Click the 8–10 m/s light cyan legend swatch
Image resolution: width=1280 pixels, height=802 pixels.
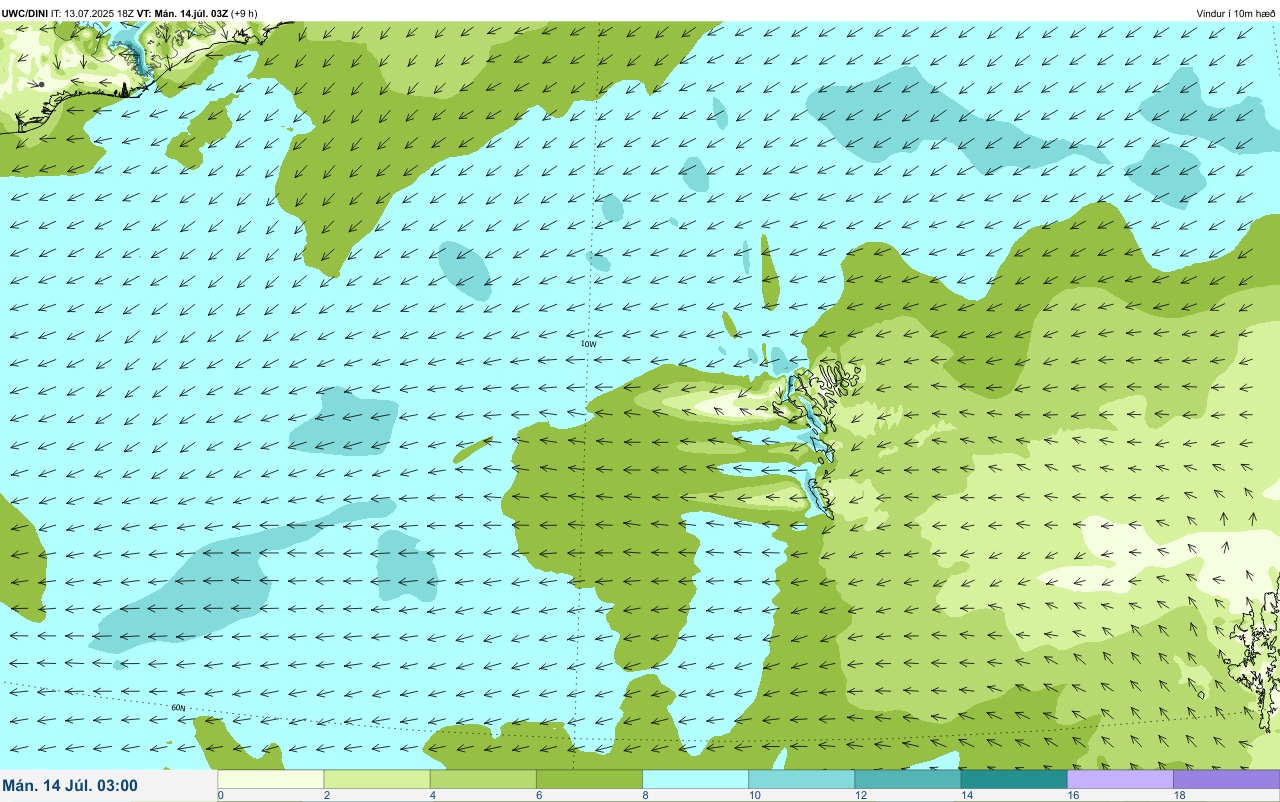tap(695, 779)
